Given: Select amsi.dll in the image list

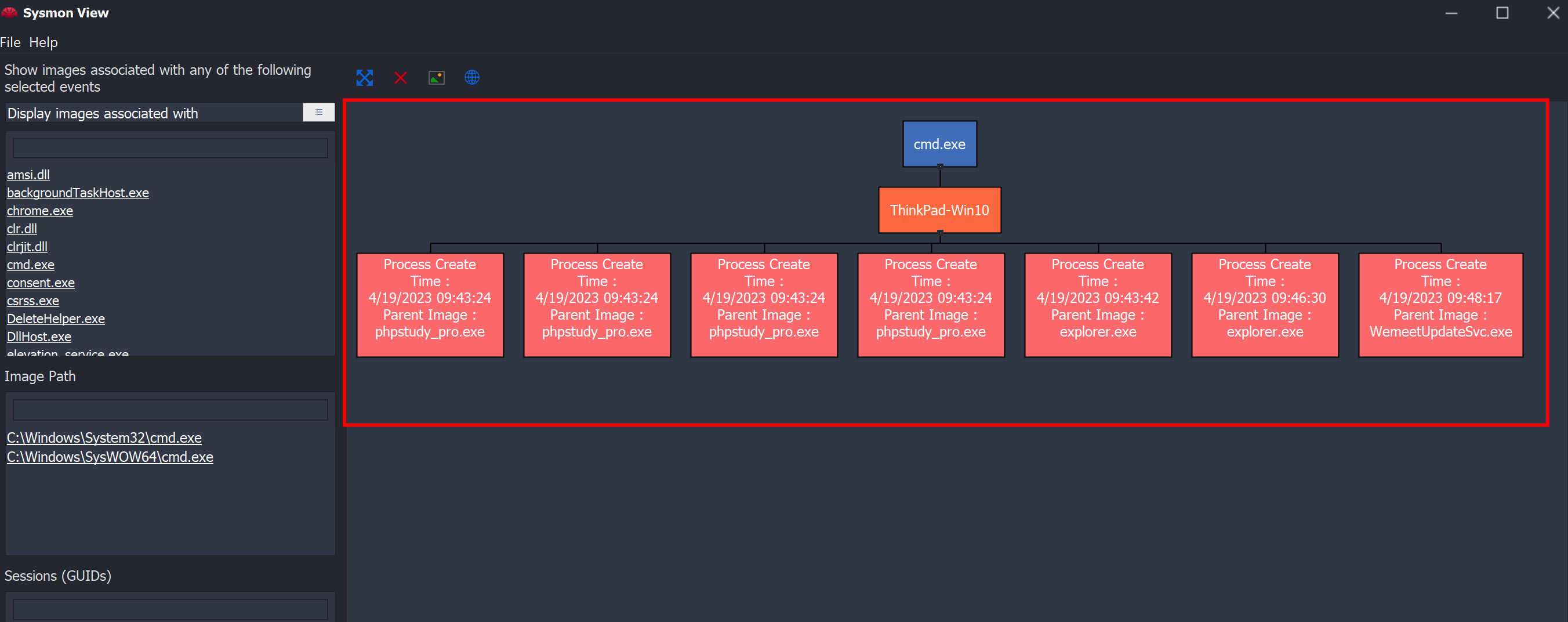Looking at the screenshot, I should click(28, 175).
